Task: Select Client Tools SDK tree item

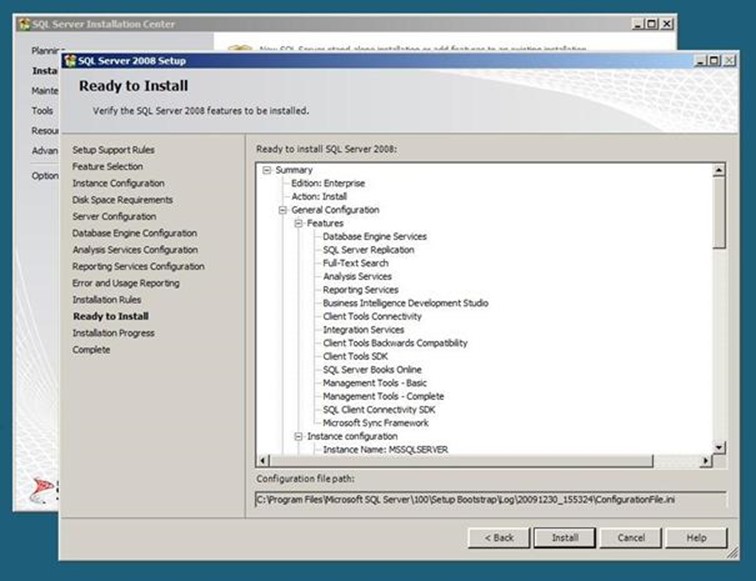Action: pyautogui.click(x=355, y=356)
